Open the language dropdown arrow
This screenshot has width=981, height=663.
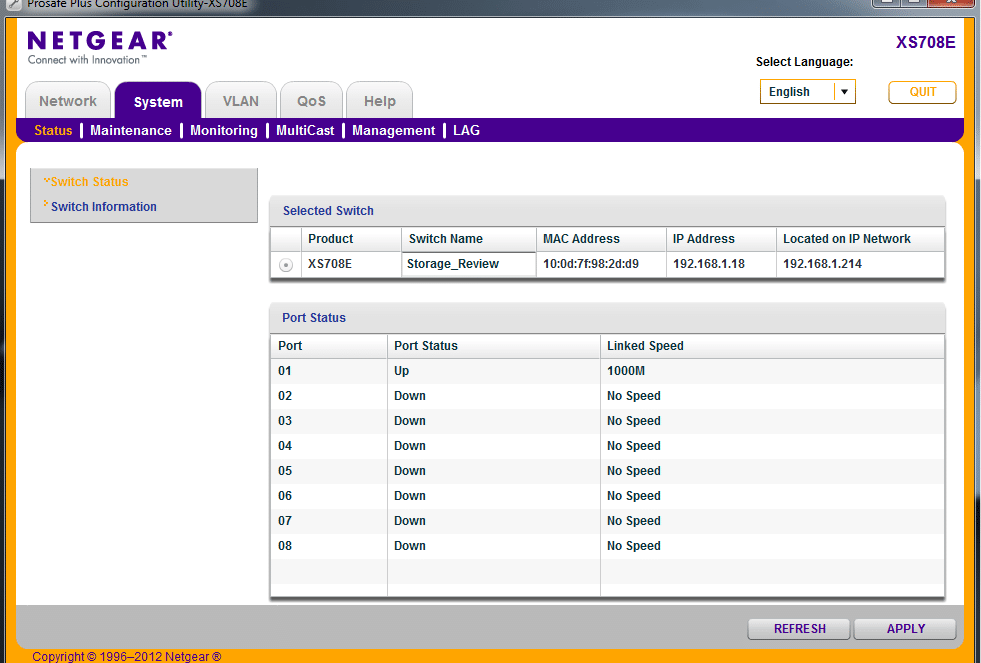844,92
